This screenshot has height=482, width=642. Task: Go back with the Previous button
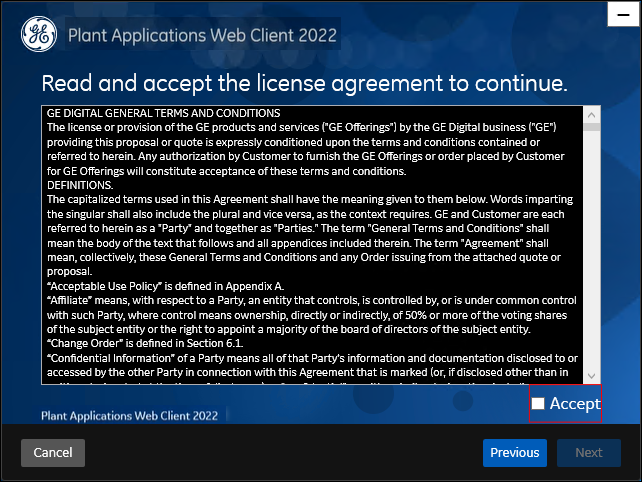click(515, 453)
